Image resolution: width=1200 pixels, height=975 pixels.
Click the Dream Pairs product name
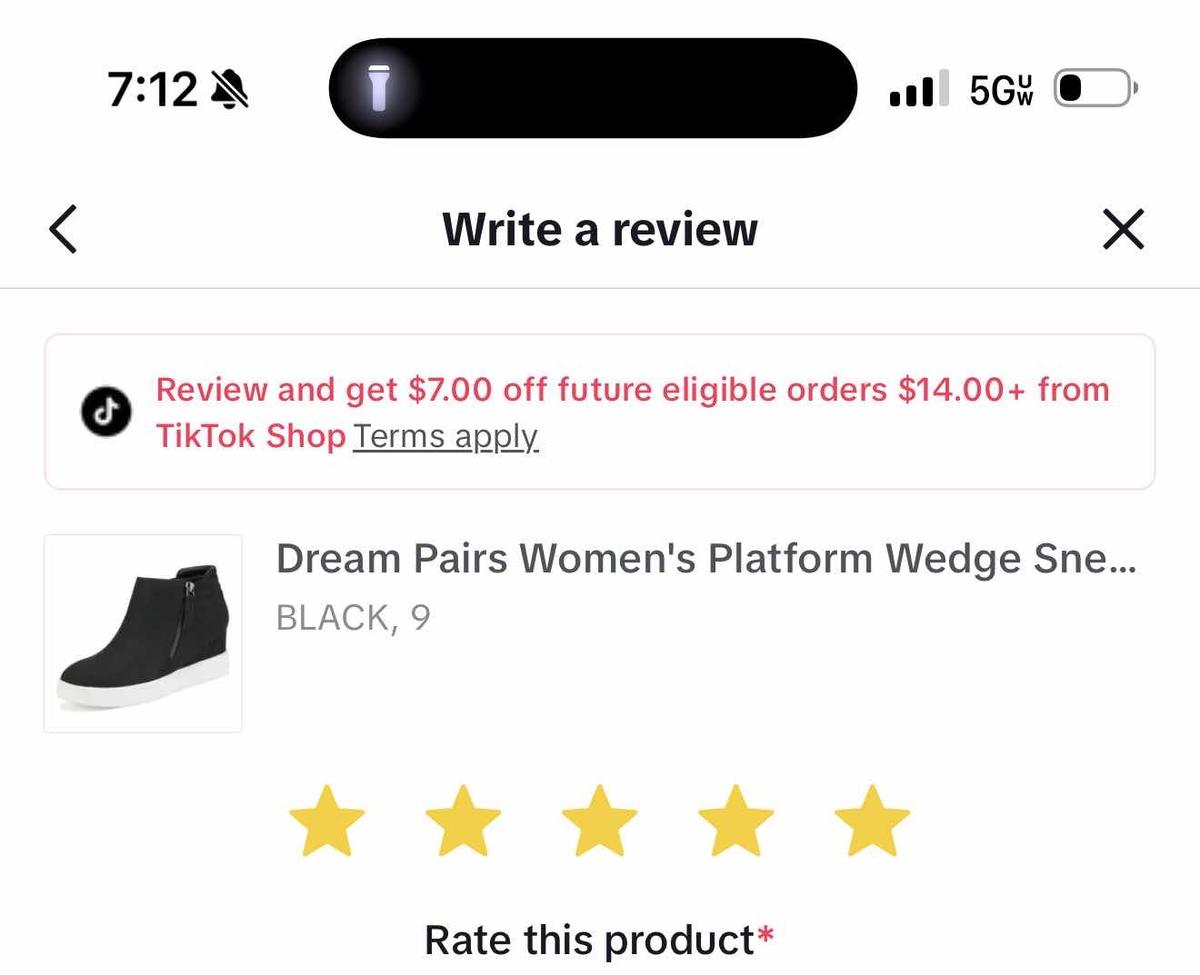click(705, 558)
